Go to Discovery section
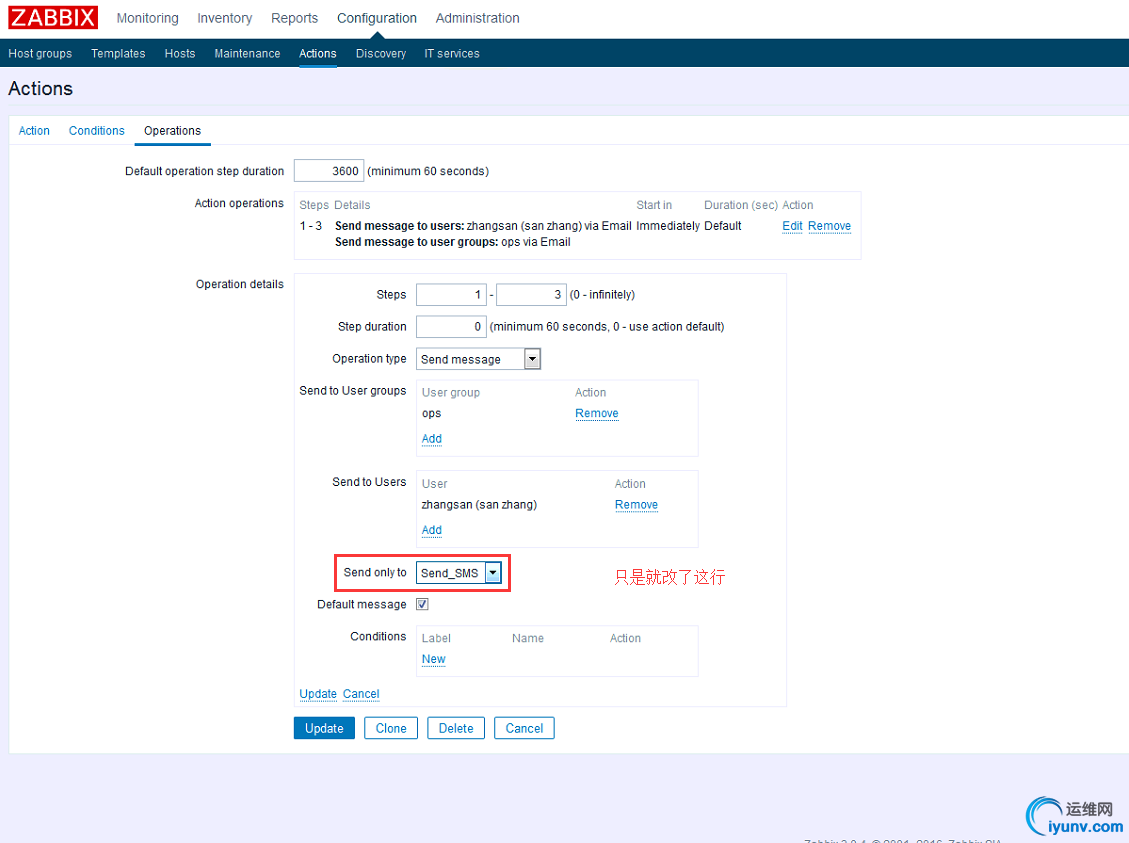Screen dimensions: 1129x843 (x=381, y=53)
